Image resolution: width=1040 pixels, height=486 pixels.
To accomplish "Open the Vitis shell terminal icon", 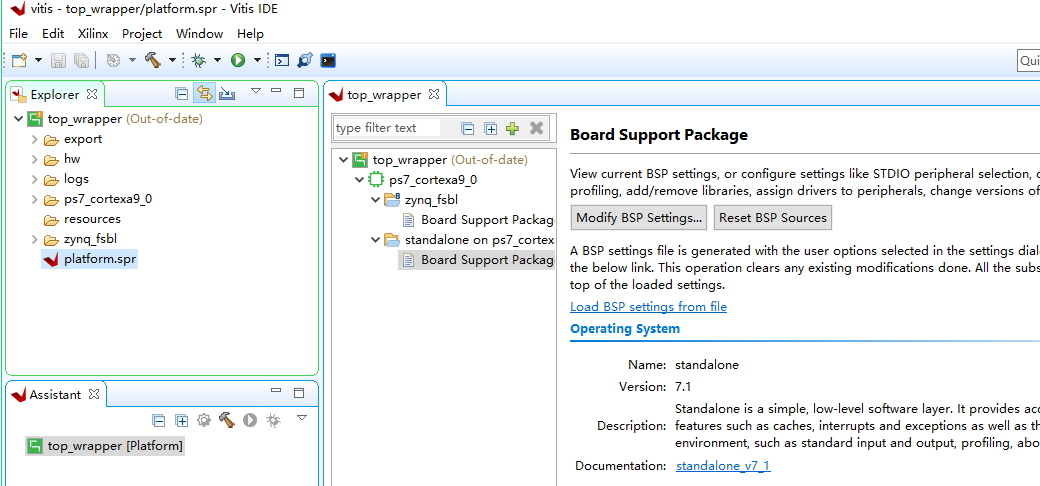I will pyautogui.click(x=328, y=60).
